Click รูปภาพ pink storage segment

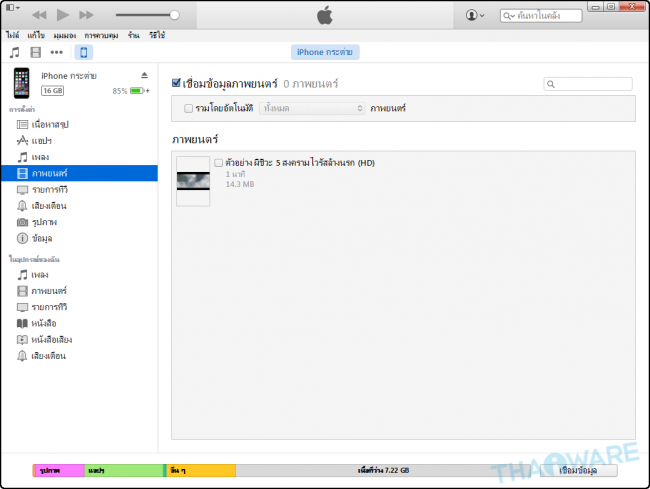[x=60, y=470]
